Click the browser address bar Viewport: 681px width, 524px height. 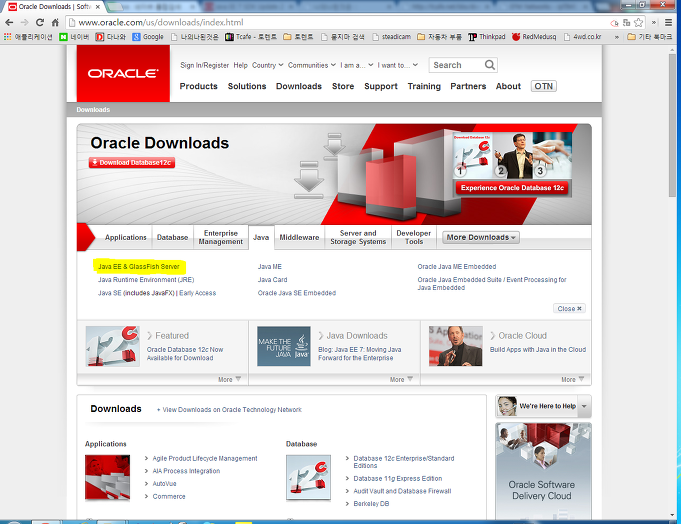click(x=339, y=23)
